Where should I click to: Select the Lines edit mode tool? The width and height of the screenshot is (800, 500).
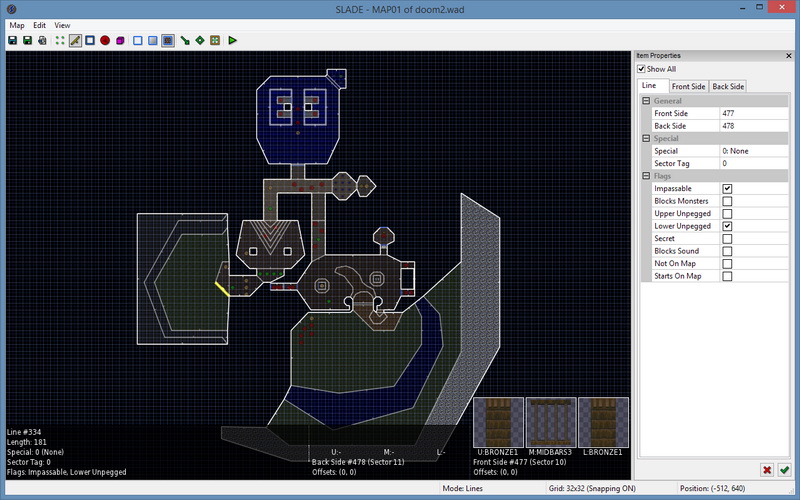74,41
